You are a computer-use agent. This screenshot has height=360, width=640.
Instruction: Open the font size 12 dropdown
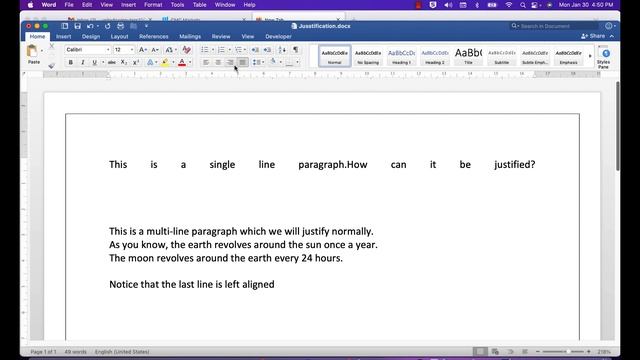tap(132, 50)
